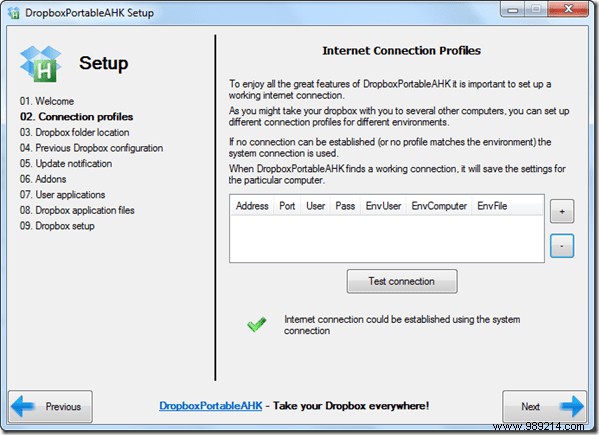The height and width of the screenshot is (435, 599).
Task: Click the EnvUser column header
Action: pyautogui.click(x=383, y=206)
